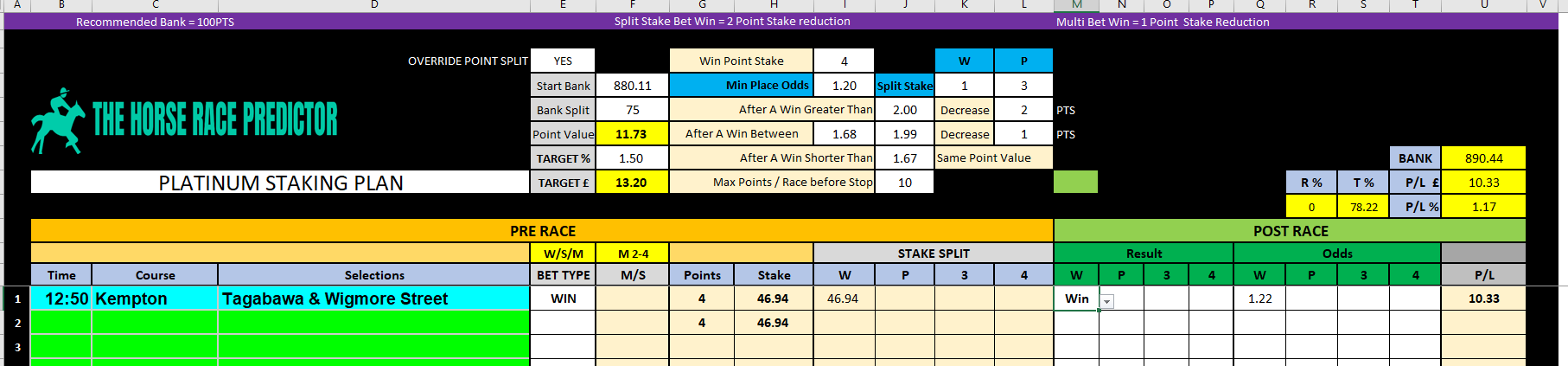Select the Min Place Odds value 1.20
This screenshot has width=1568, height=366.
pos(844,85)
